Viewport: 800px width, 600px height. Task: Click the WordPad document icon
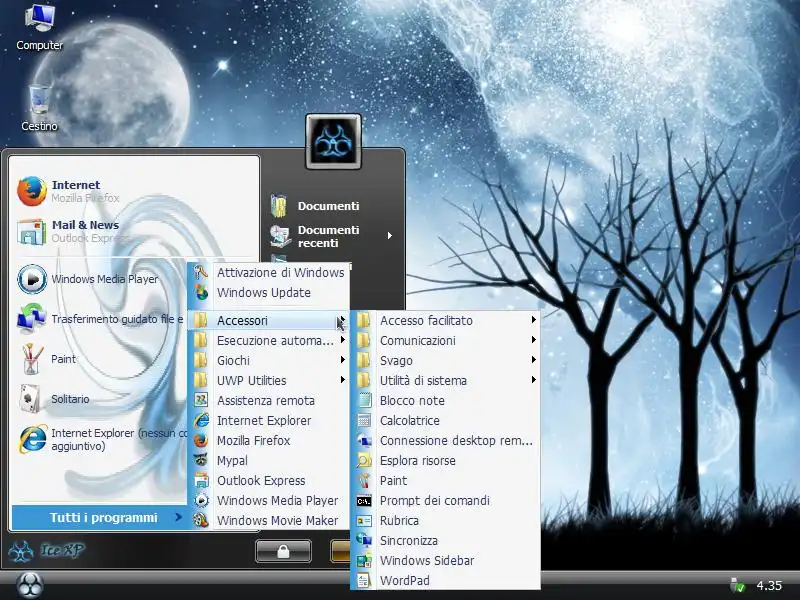tap(364, 580)
